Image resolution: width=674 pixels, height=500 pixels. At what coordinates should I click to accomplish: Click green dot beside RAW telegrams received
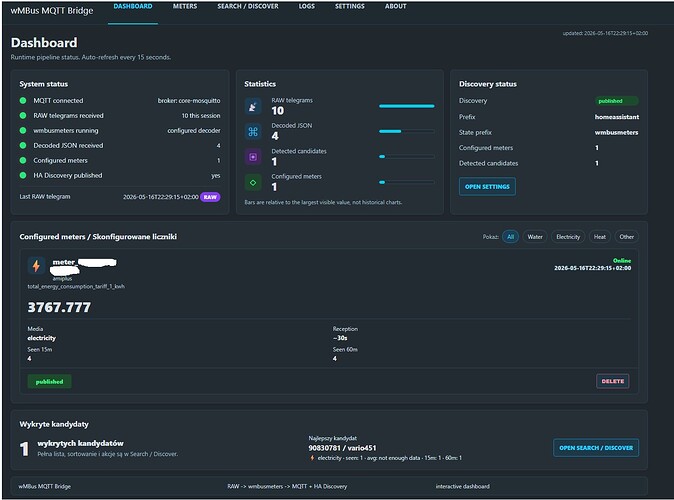[23, 116]
